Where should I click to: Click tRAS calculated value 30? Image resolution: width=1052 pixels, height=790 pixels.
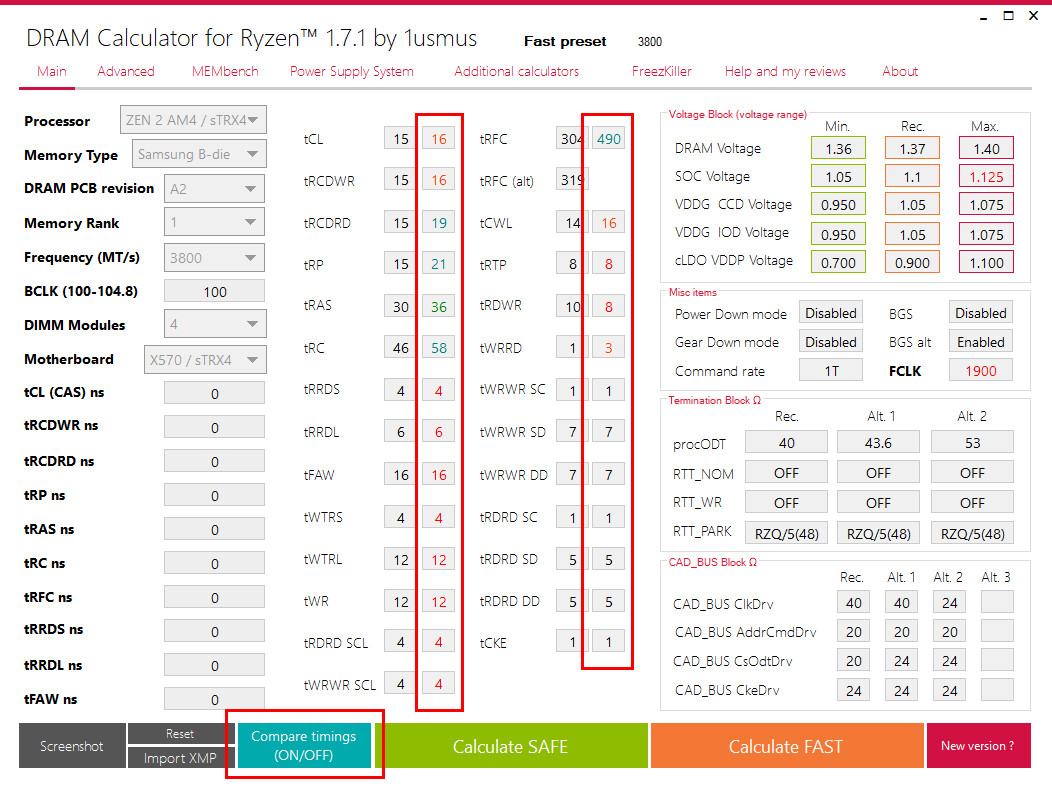[401, 307]
